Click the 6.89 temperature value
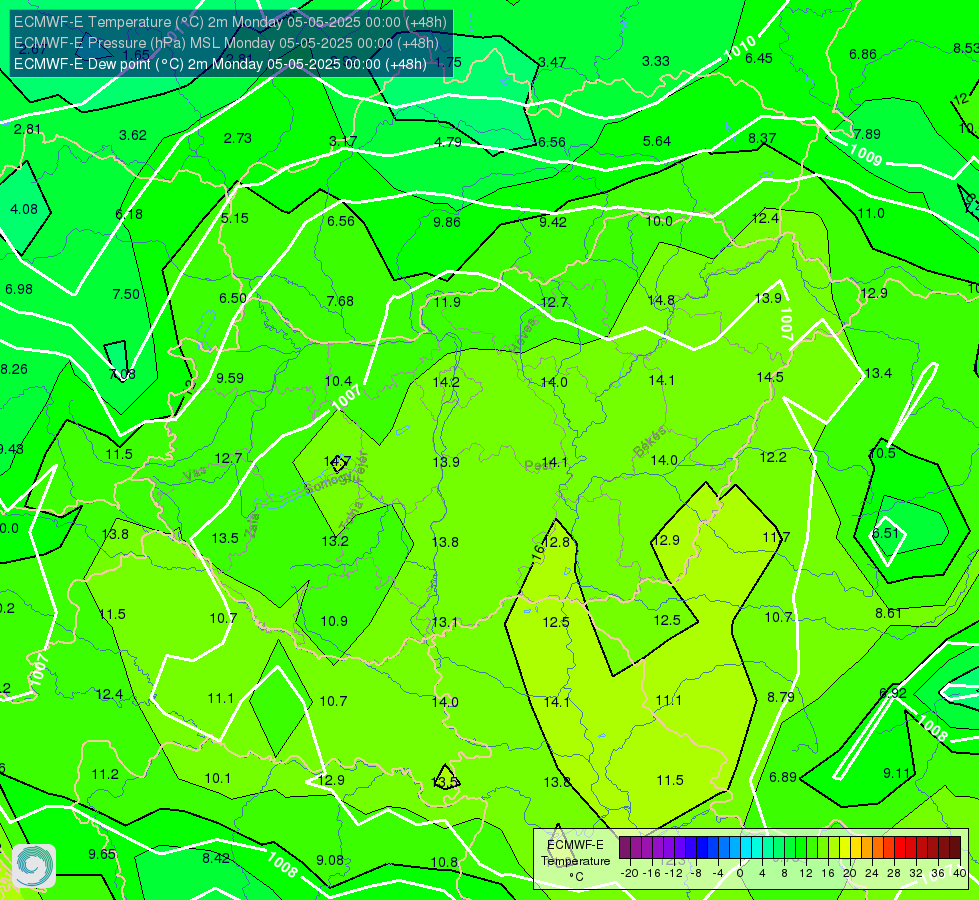The width and height of the screenshot is (979, 900). point(782,777)
